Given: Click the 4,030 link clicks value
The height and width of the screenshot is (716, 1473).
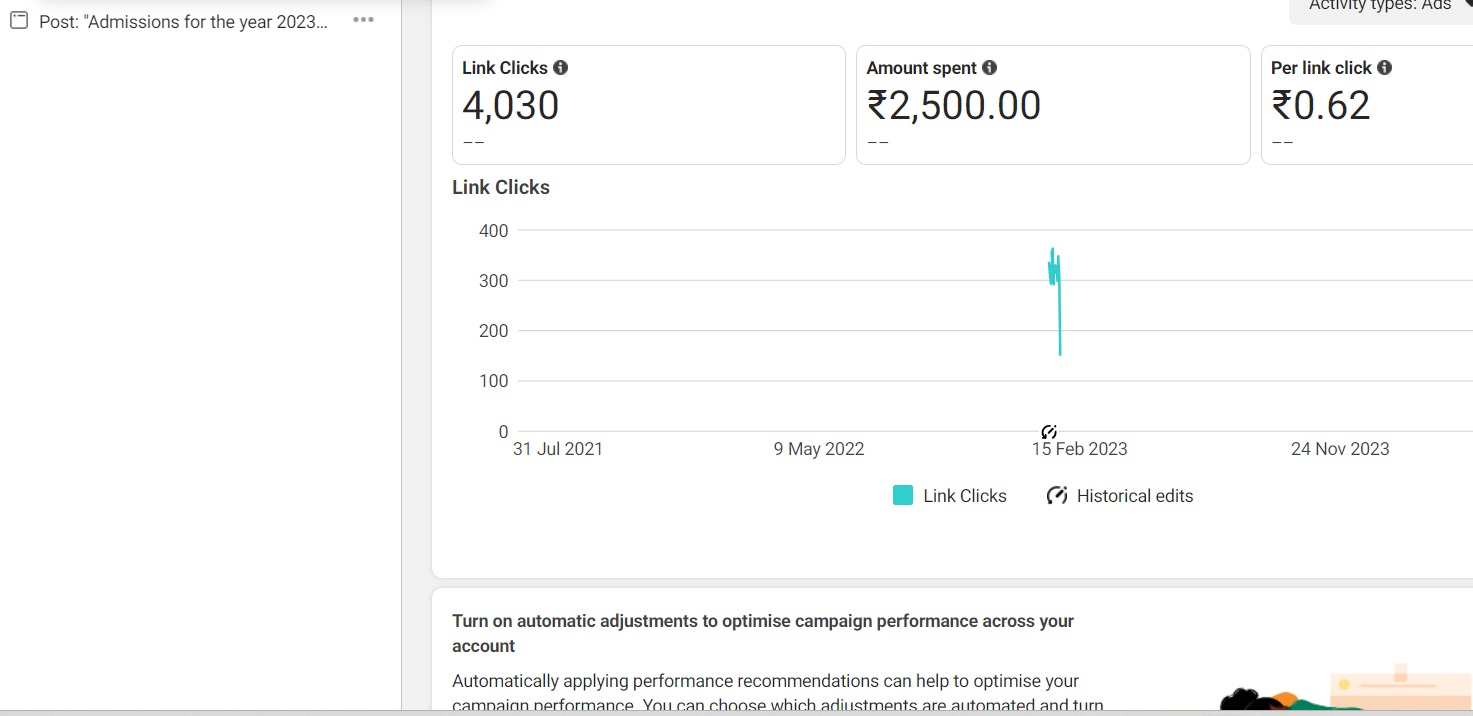Looking at the screenshot, I should (511, 105).
